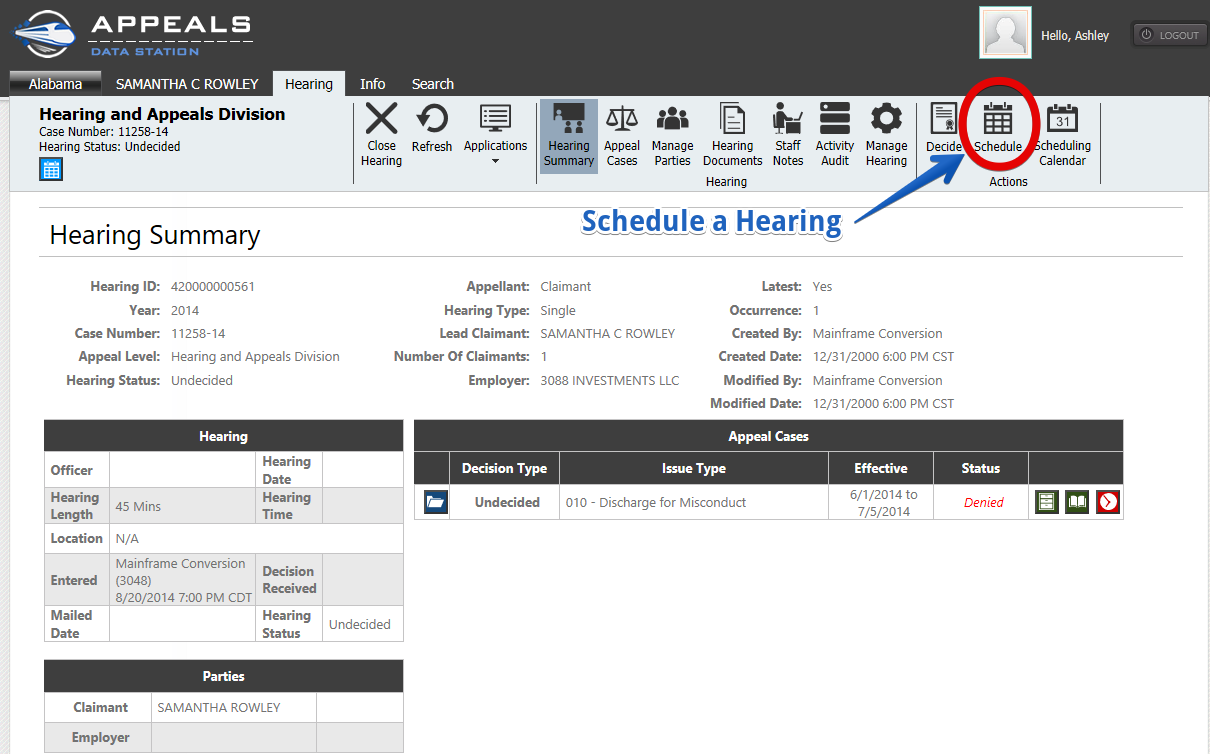Switch to the SAMANTHA C ROWLEY tab
1210x754 pixels.
coord(187,84)
